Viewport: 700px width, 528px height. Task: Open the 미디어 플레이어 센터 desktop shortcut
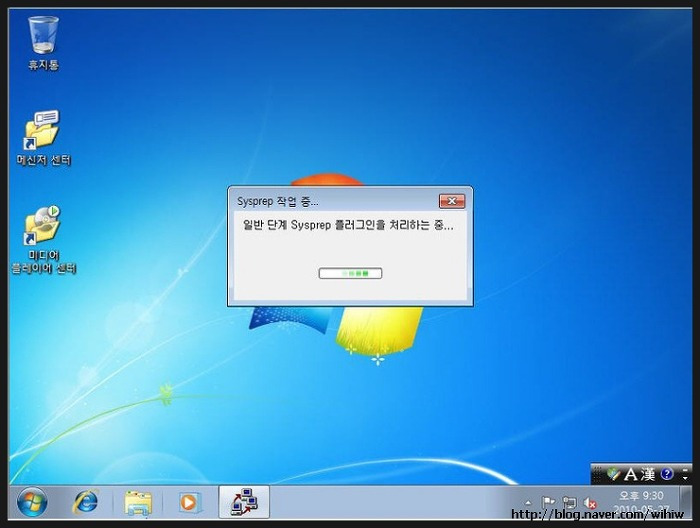[43, 240]
